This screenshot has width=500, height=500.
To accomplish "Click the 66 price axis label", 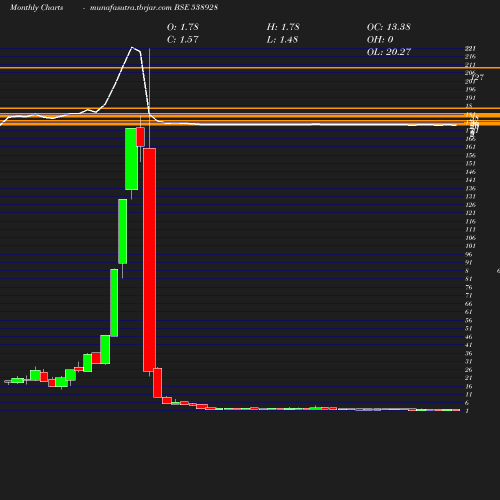I will coord(469,304).
